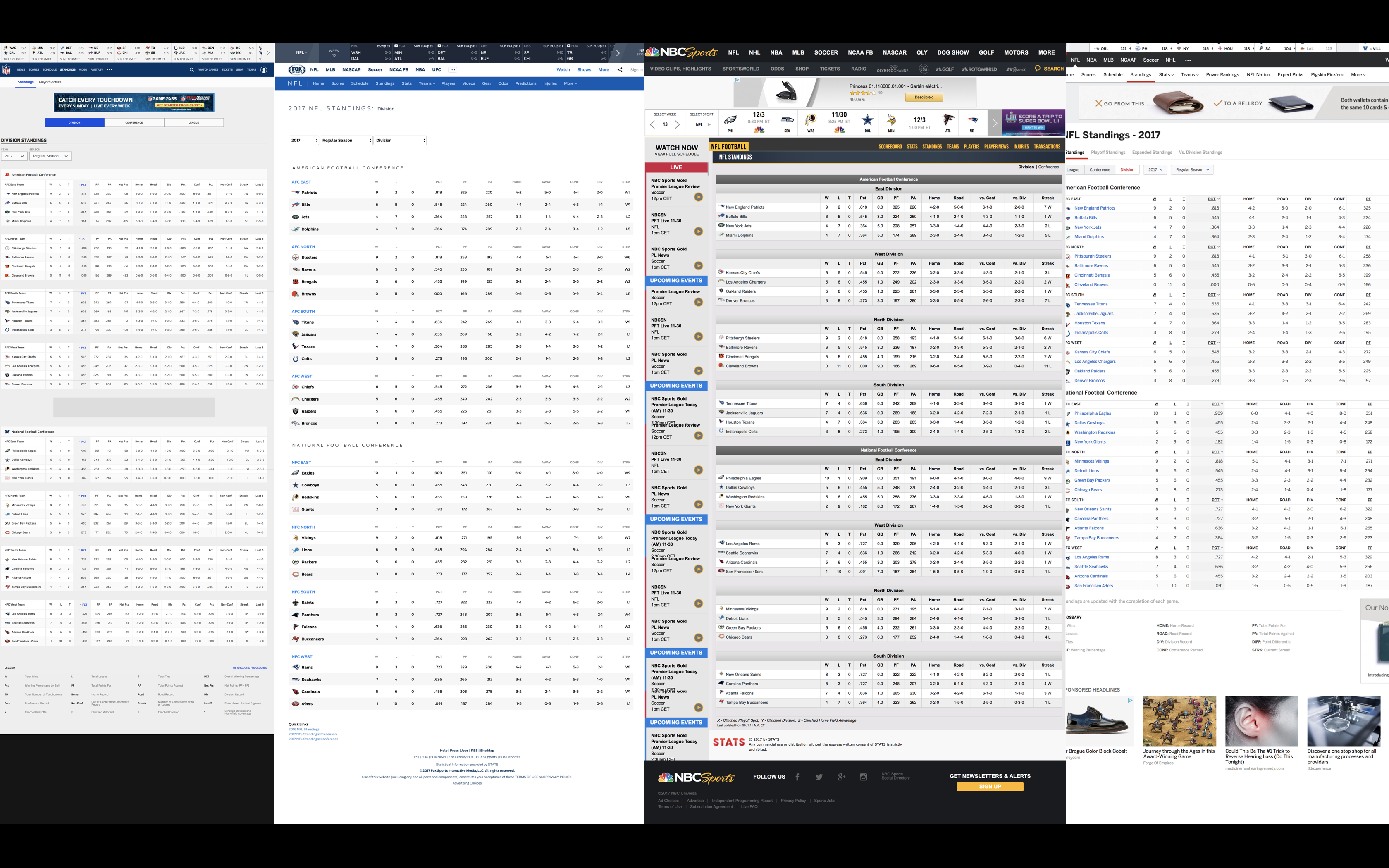Open search using magnifier icon on NFL.com

click(x=192, y=70)
